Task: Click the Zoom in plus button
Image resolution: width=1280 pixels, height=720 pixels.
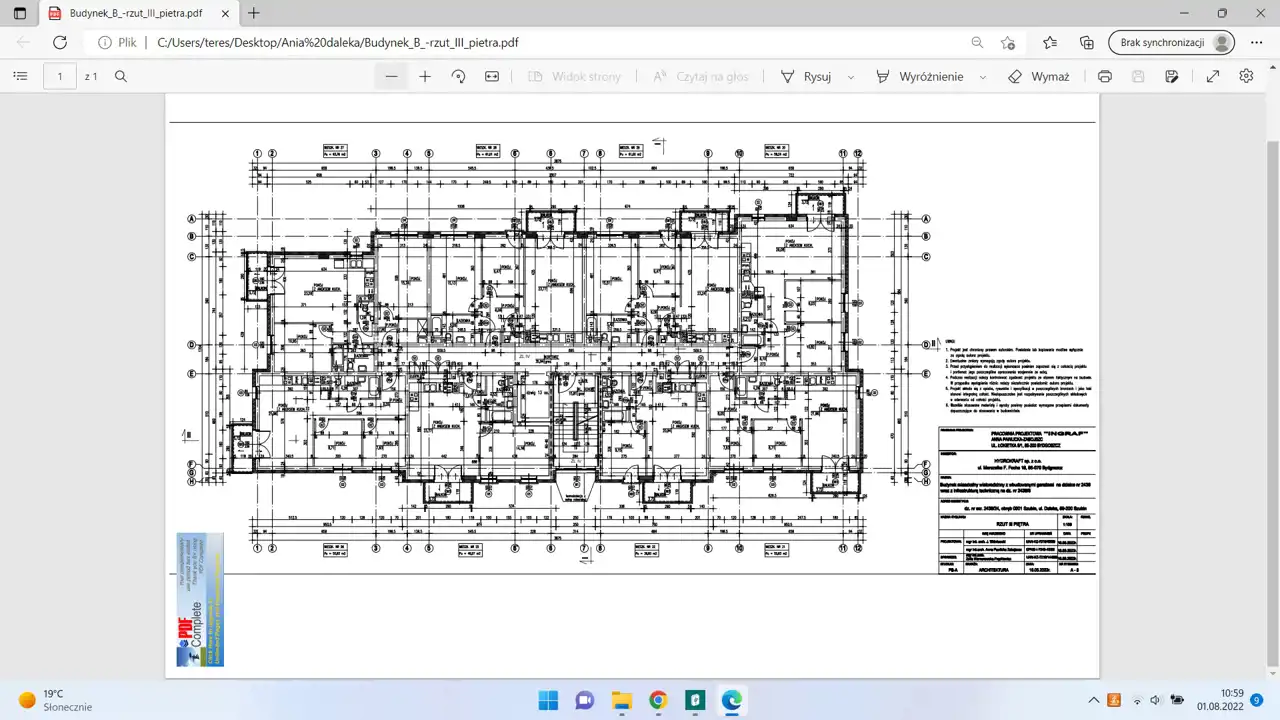Action: pyautogui.click(x=425, y=76)
